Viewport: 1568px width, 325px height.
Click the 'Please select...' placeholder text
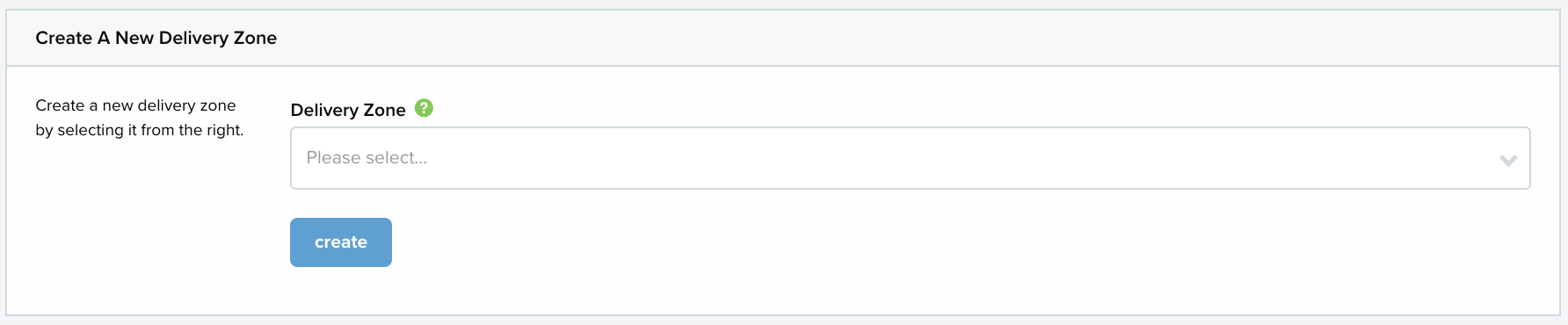(367, 158)
